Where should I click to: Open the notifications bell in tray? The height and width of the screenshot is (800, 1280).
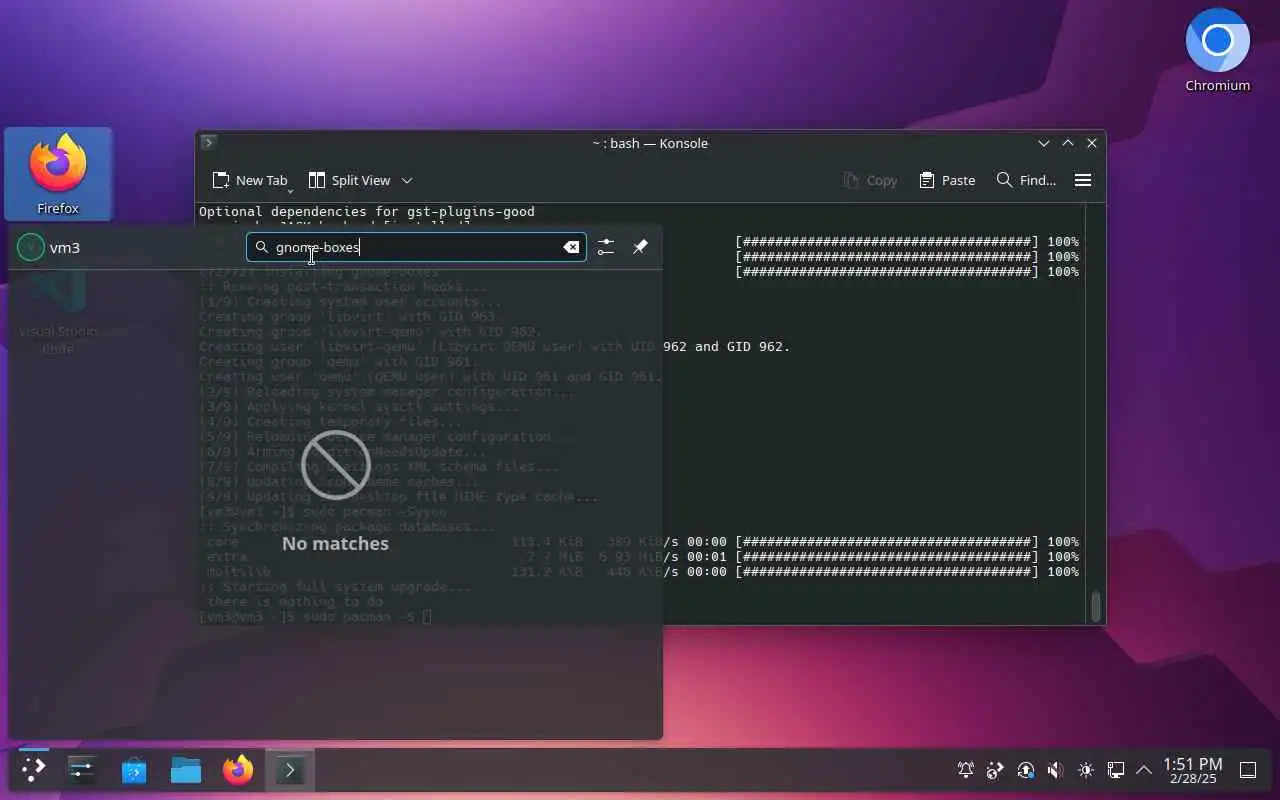click(x=966, y=770)
